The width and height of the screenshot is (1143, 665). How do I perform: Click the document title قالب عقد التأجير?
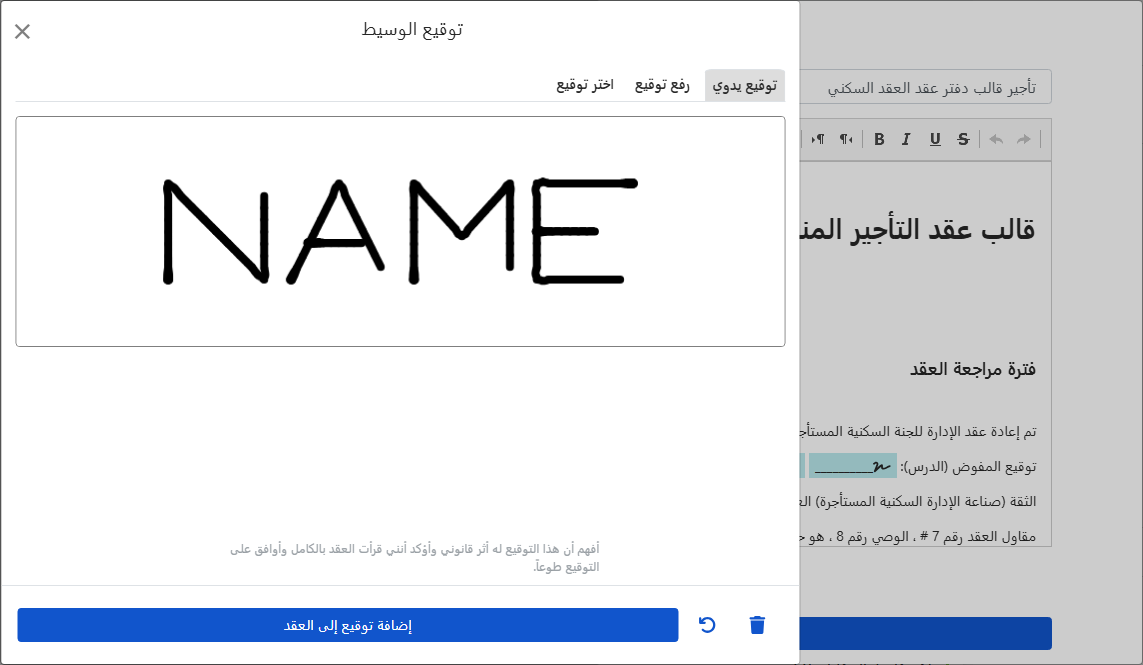tap(918, 230)
